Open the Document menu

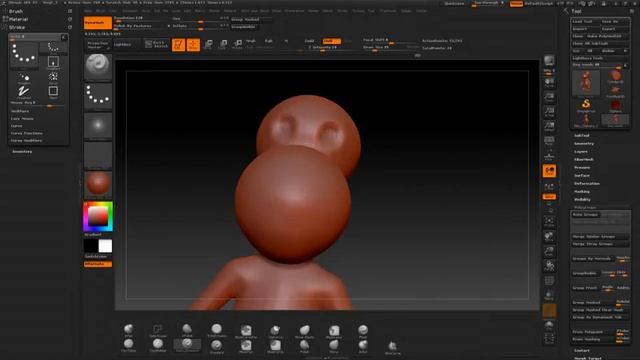(130, 11)
